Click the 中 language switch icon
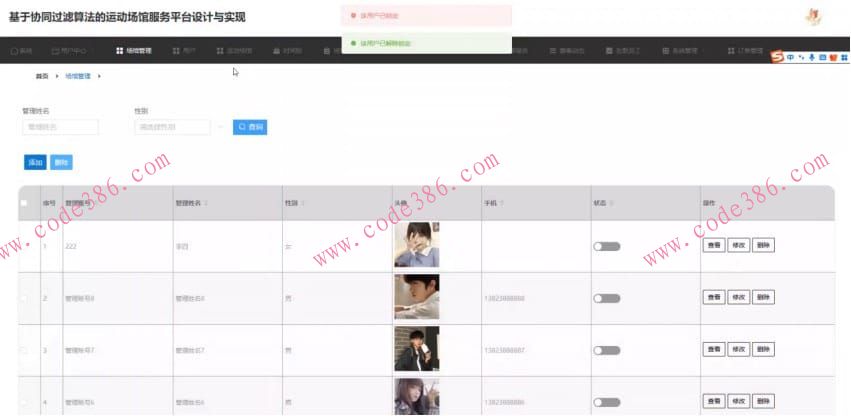The image size is (851, 416). tap(791, 57)
